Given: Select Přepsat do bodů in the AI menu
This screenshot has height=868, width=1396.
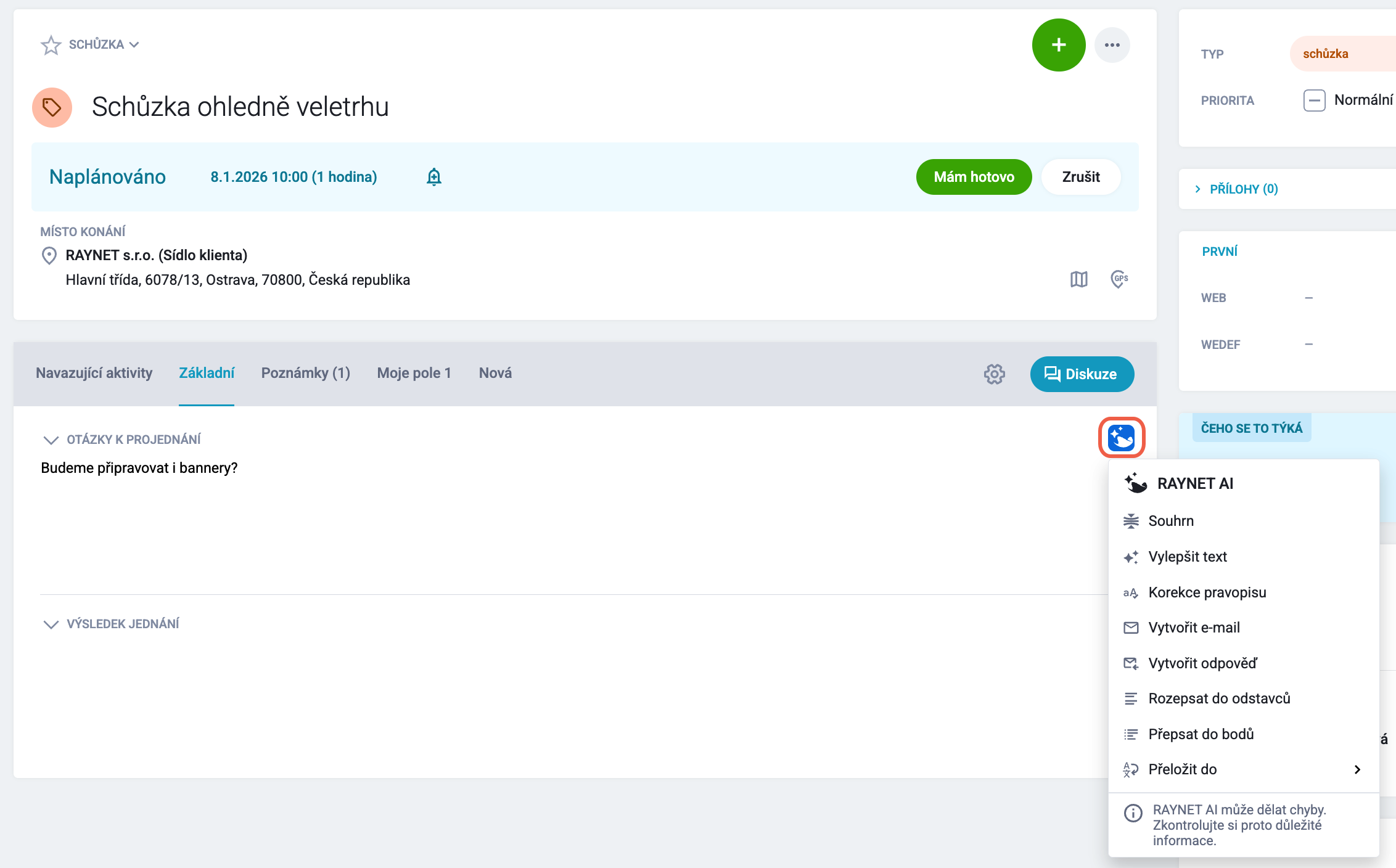Looking at the screenshot, I should pyautogui.click(x=1243, y=734).
